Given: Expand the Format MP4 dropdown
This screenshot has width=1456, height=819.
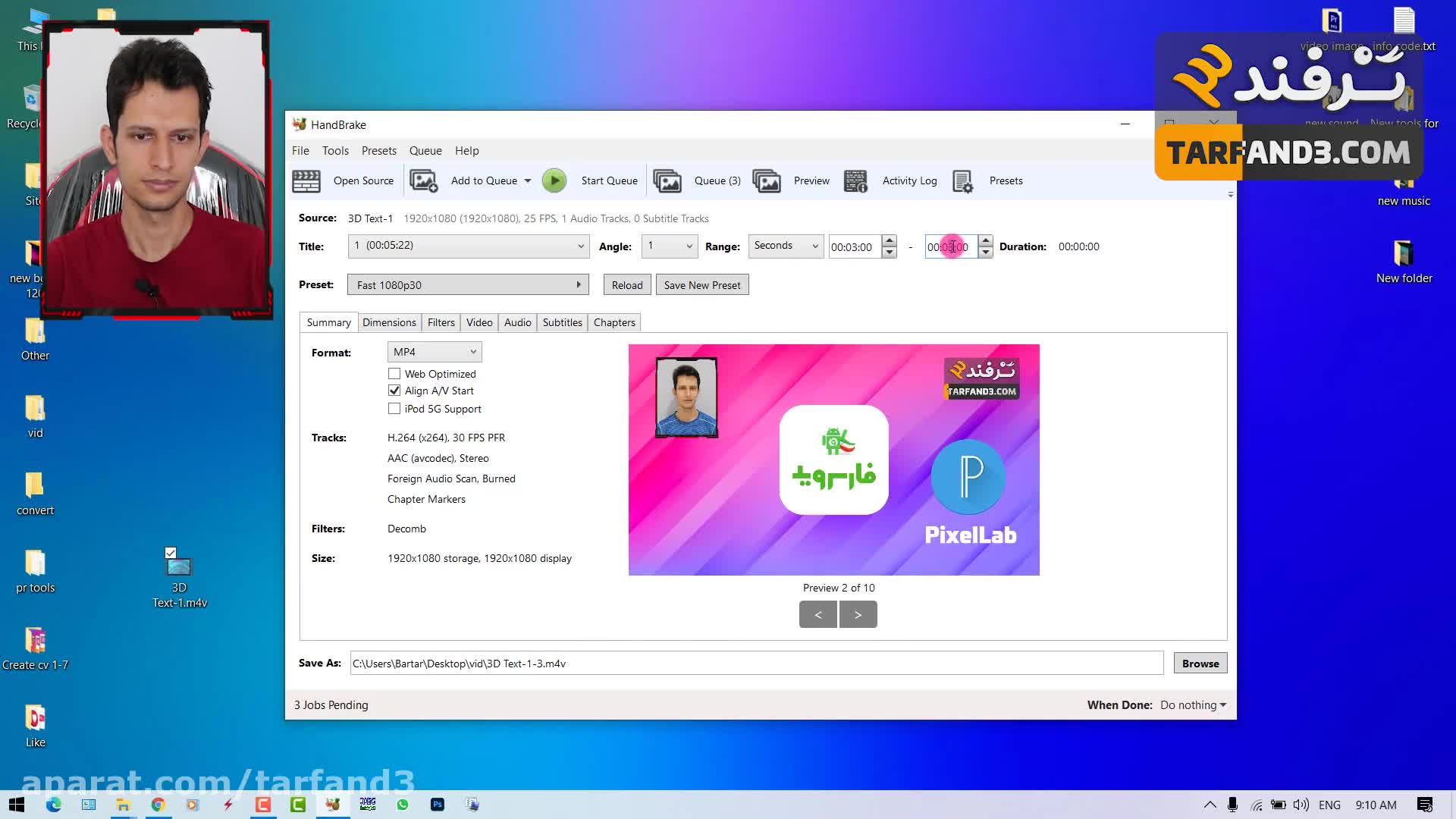Looking at the screenshot, I should point(435,352).
